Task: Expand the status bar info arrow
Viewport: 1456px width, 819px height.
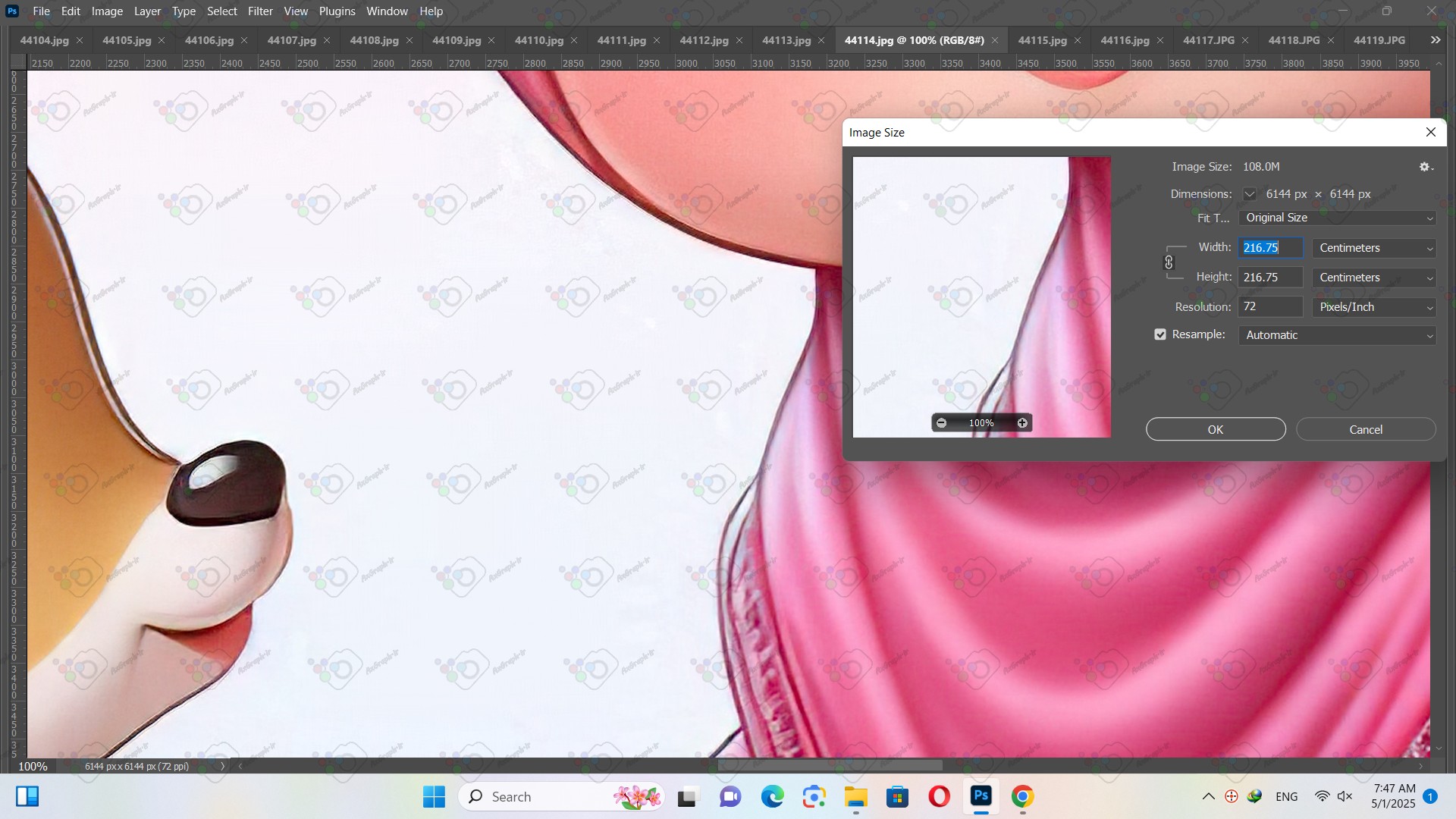Action: click(x=222, y=767)
